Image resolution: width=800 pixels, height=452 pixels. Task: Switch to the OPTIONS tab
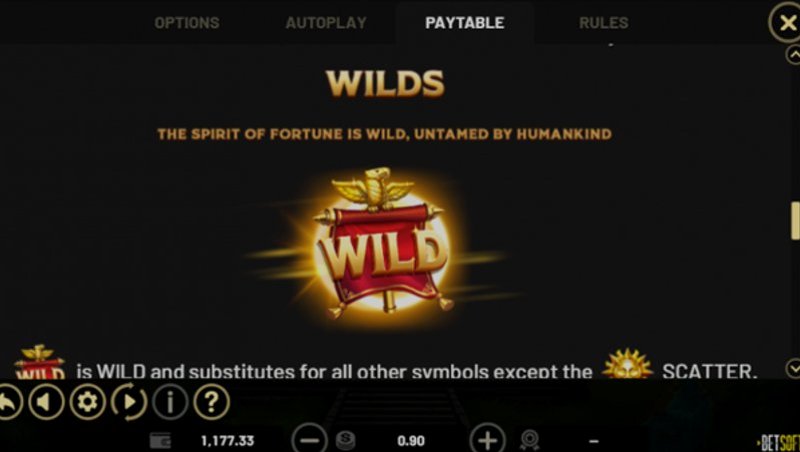tap(187, 22)
